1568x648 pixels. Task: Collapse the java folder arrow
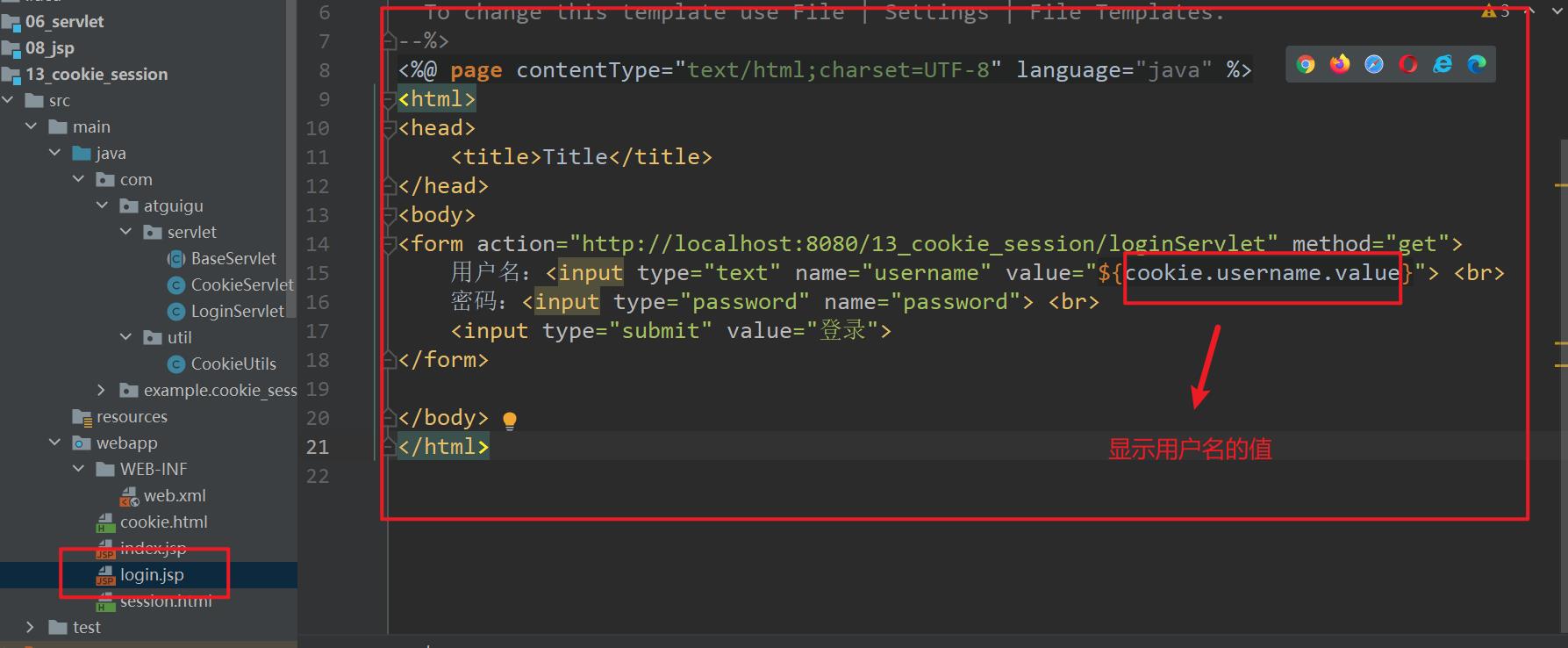pos(55,153)
